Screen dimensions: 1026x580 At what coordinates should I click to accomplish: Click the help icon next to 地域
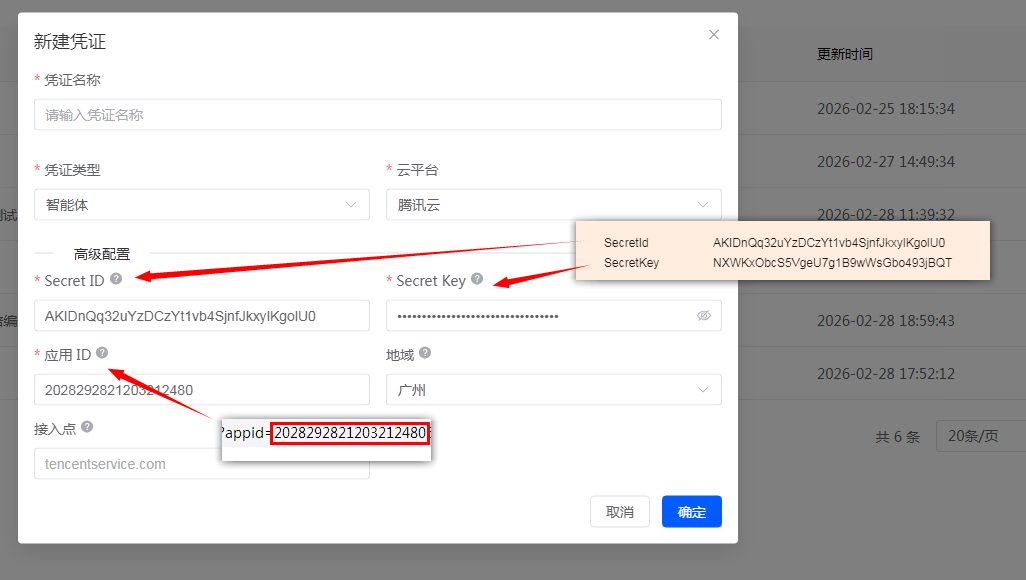pyautogui.click(x=425, y=353)
